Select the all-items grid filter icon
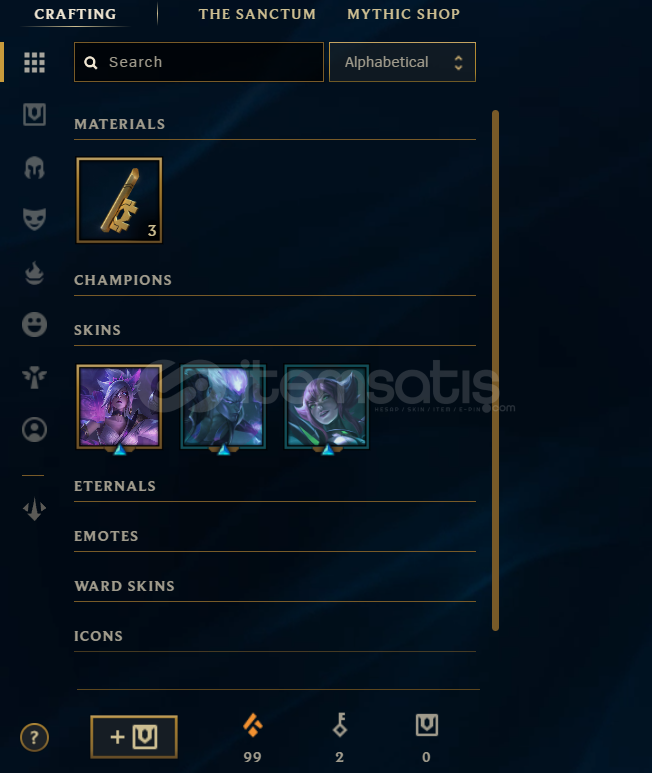The width and height of the screenshot is (652, 773). click(34, 63)
